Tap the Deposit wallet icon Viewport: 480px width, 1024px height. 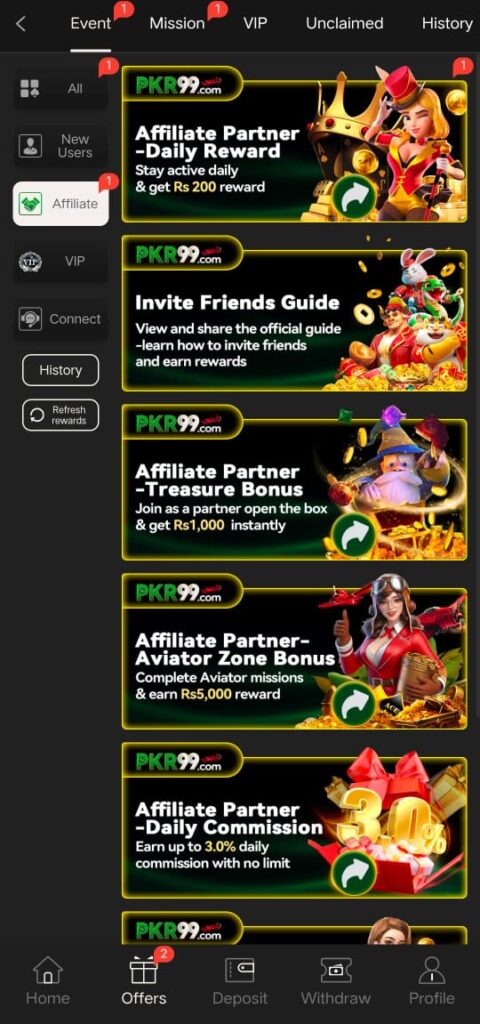coord(240,970)
